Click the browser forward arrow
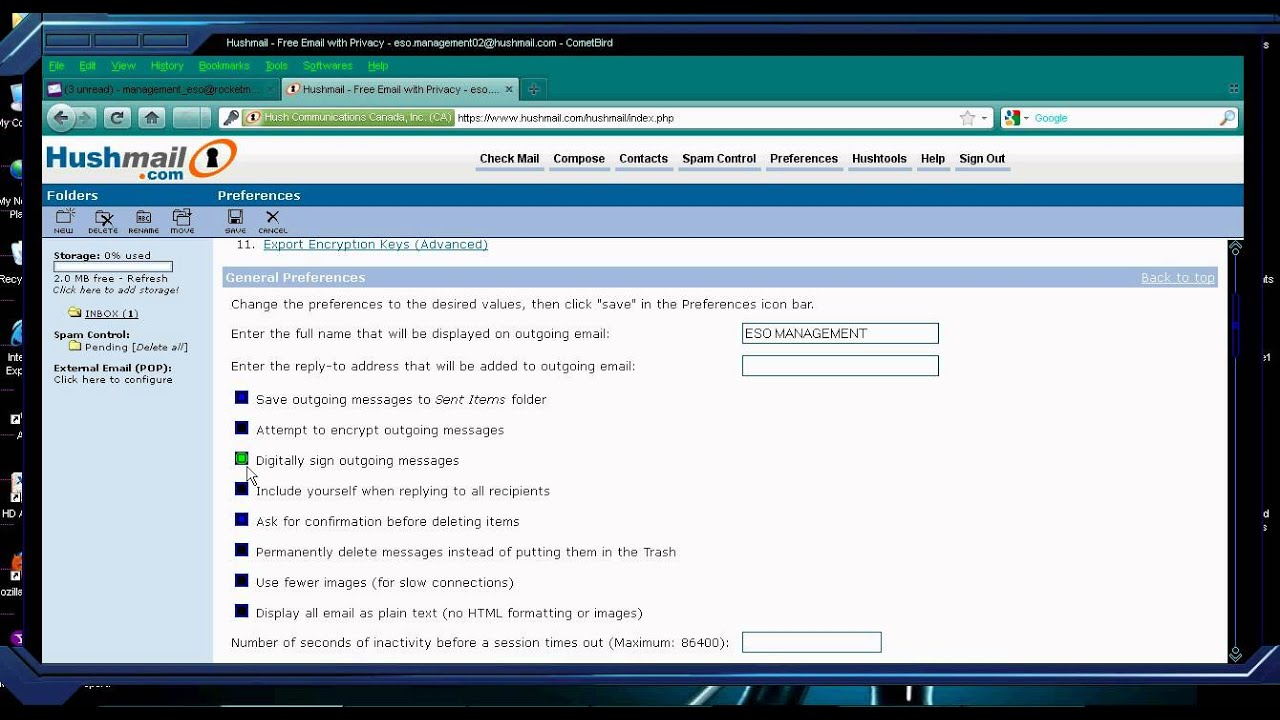 [85, 118]
